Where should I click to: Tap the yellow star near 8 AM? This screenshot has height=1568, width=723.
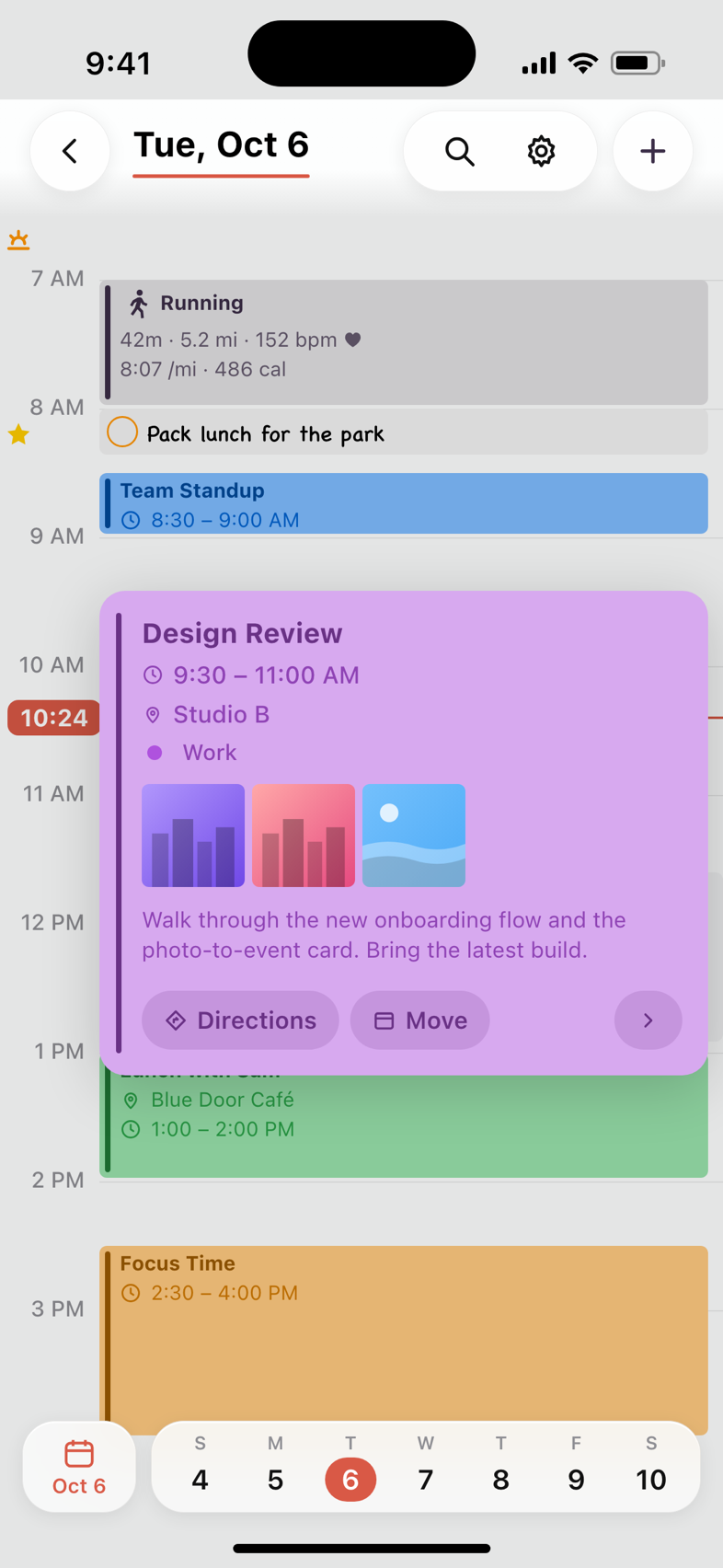coord(18,434)
